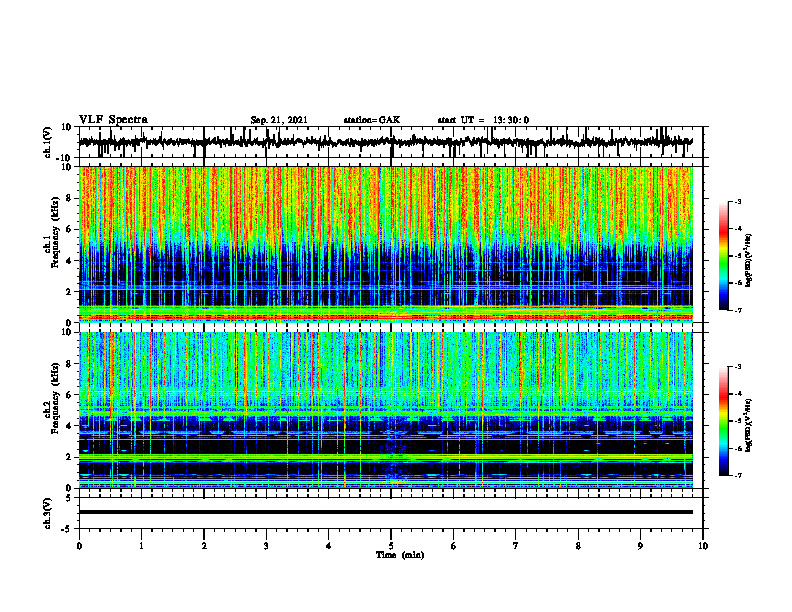Click the "9" minute tick label

coord(640,546)
